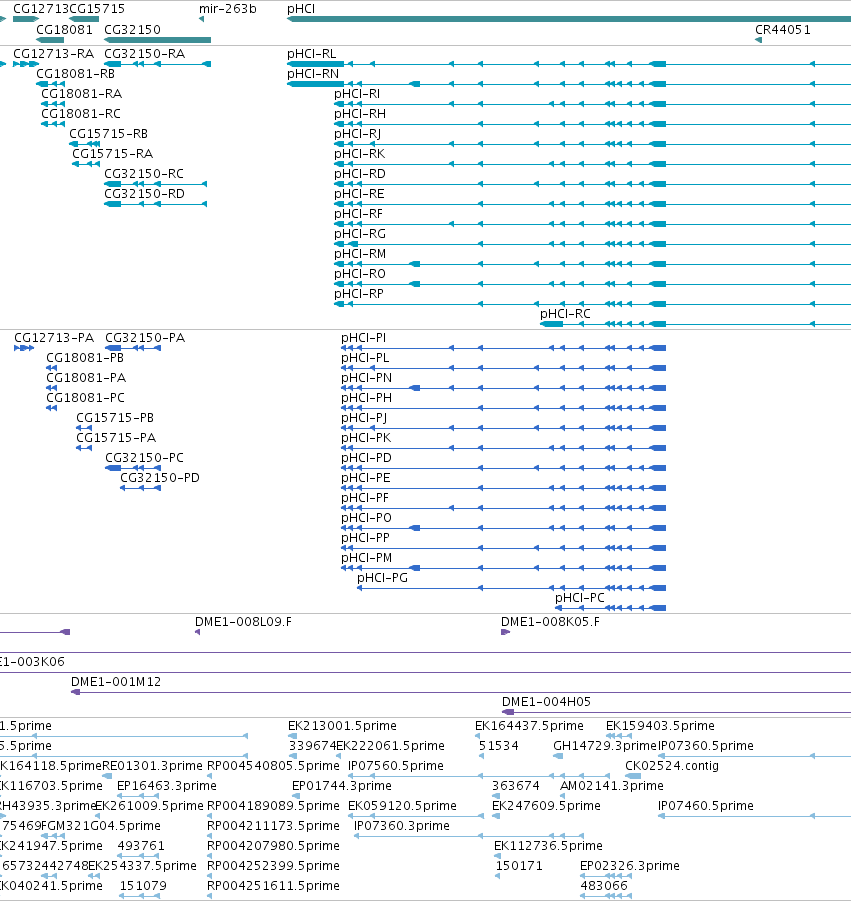
Task: Open transcript CG15715-RA
Action: (x=113, y=154)
